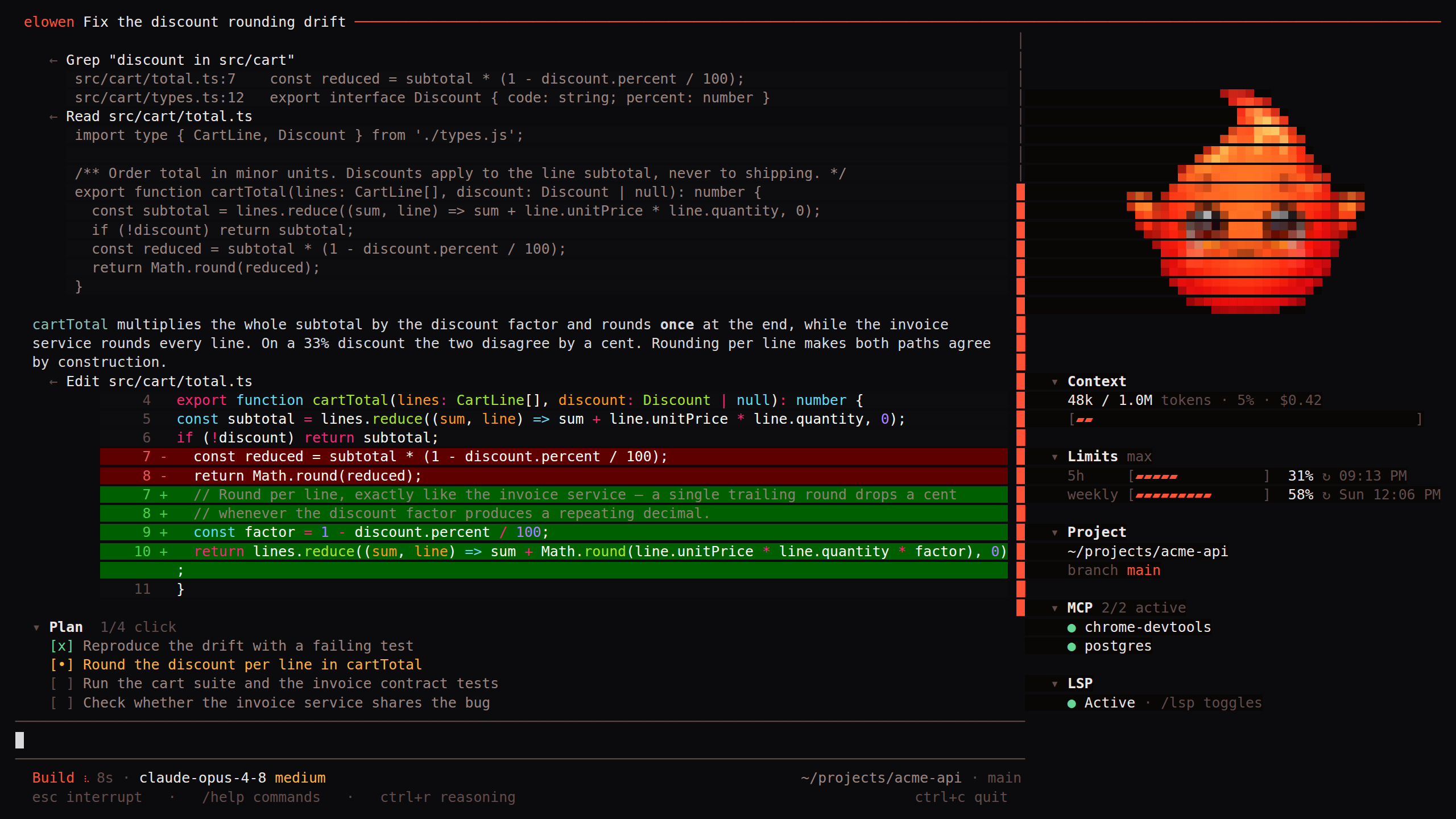Collapse the Limits sidebar section
Image resolution: width=1456 pixels, height=819 pixels.
tap(1055, 457)
